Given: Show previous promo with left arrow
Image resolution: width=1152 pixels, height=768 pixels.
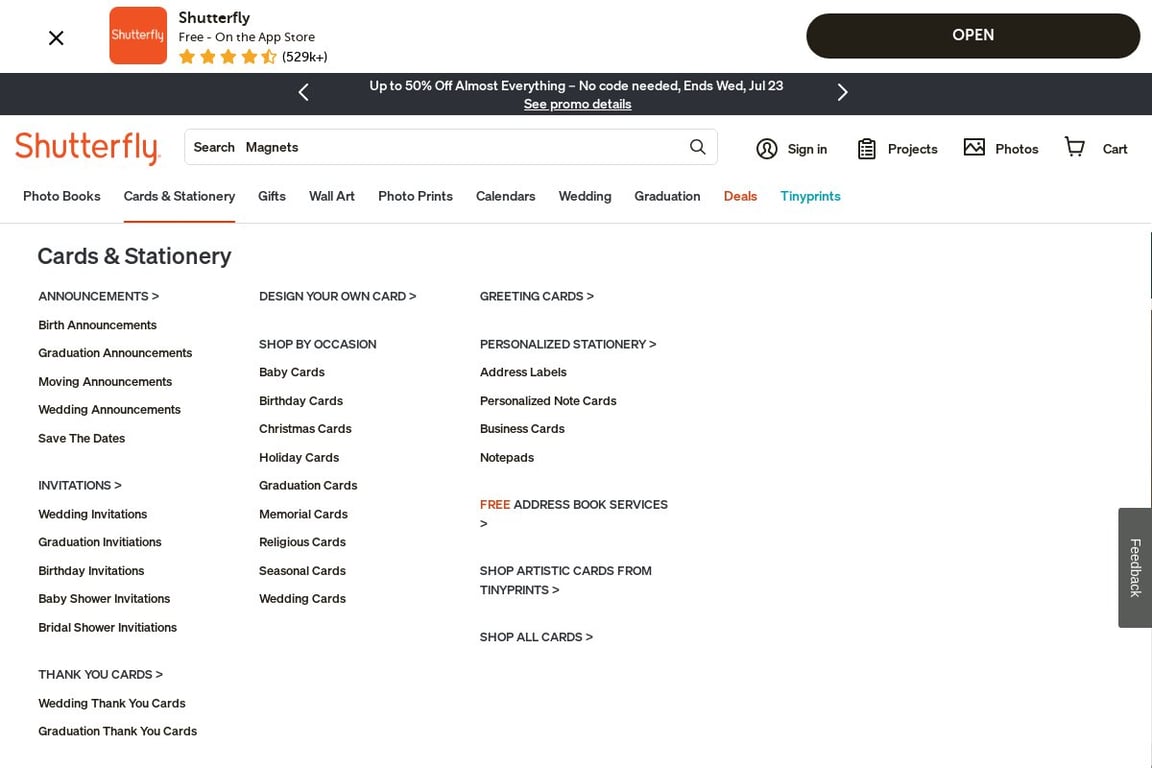Looking at the screenshot, I should point(303,93).
